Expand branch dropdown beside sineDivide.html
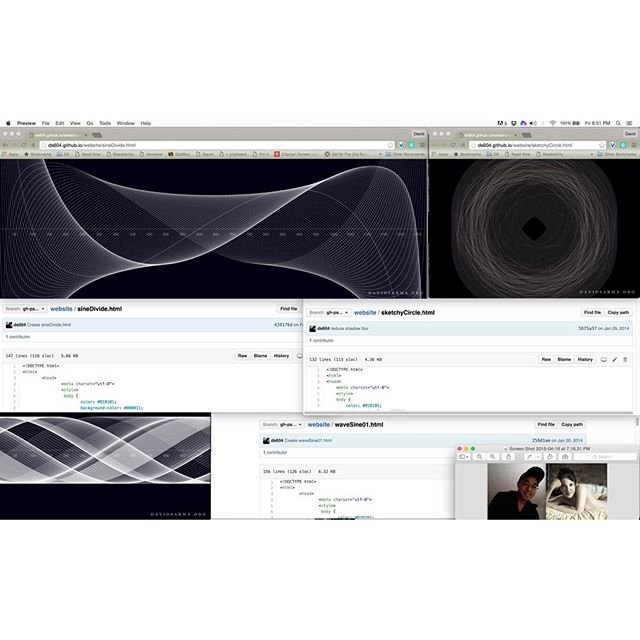 pos(24,309)
